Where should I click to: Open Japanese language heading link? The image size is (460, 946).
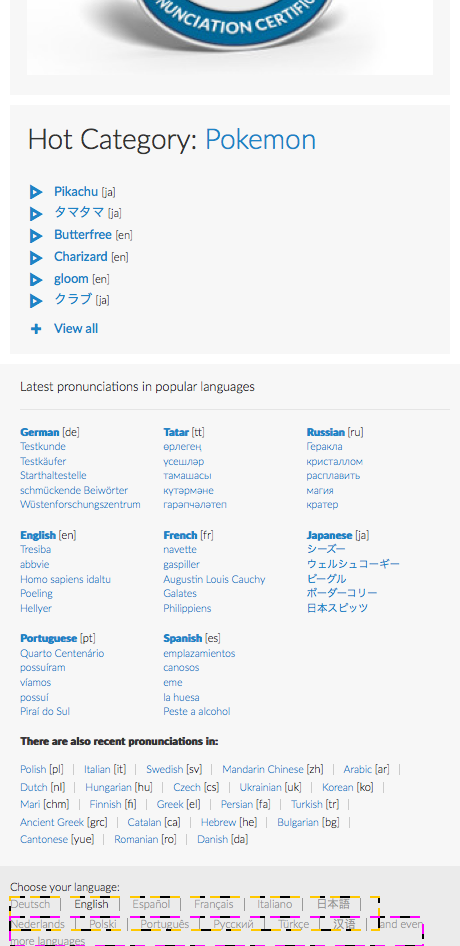pyautogui.click(x=330, y=535)
